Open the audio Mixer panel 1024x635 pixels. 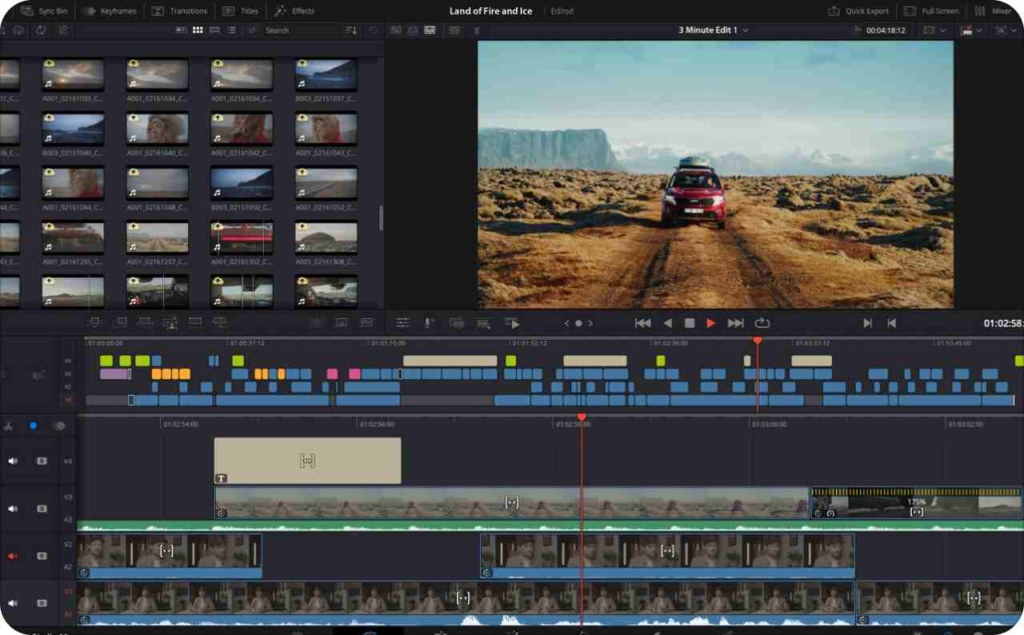[x=992, y=11]
